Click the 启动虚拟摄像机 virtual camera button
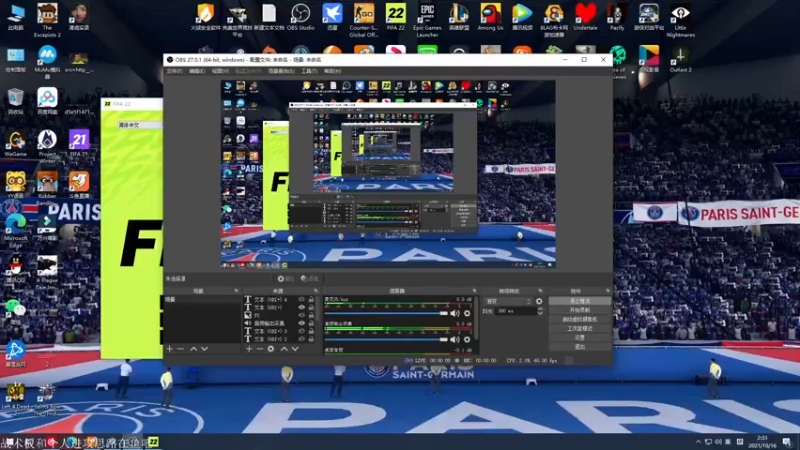The width and height of the screenshot is (800, 450). pos(580,319)
